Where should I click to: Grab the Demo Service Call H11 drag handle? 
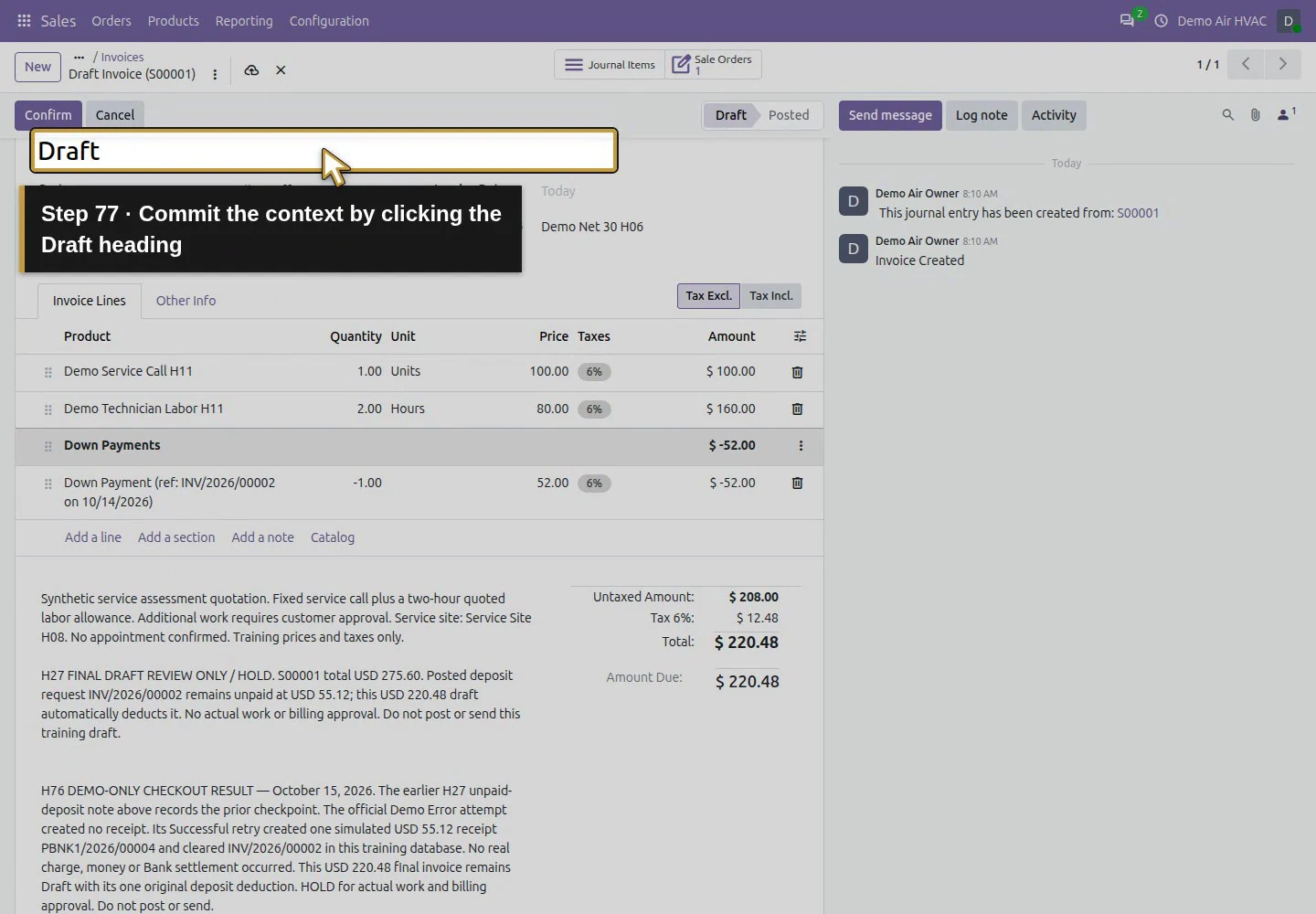coord(48,373)
